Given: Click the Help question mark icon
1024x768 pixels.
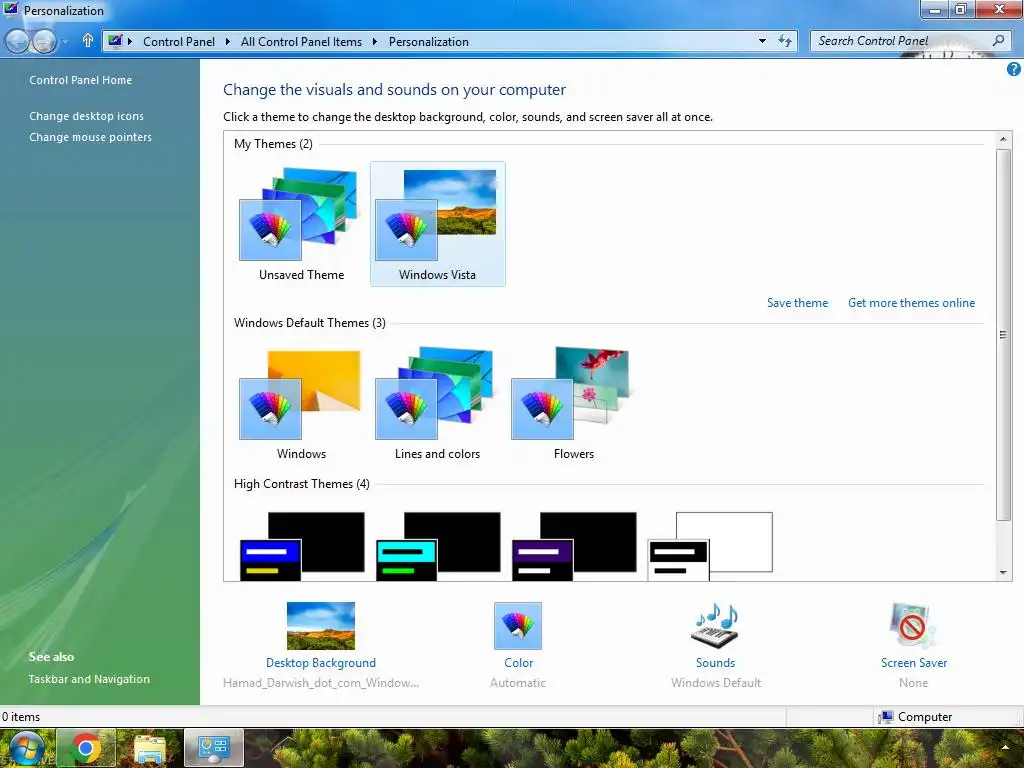Looking at the screenshot, I should pos(1014,69).
